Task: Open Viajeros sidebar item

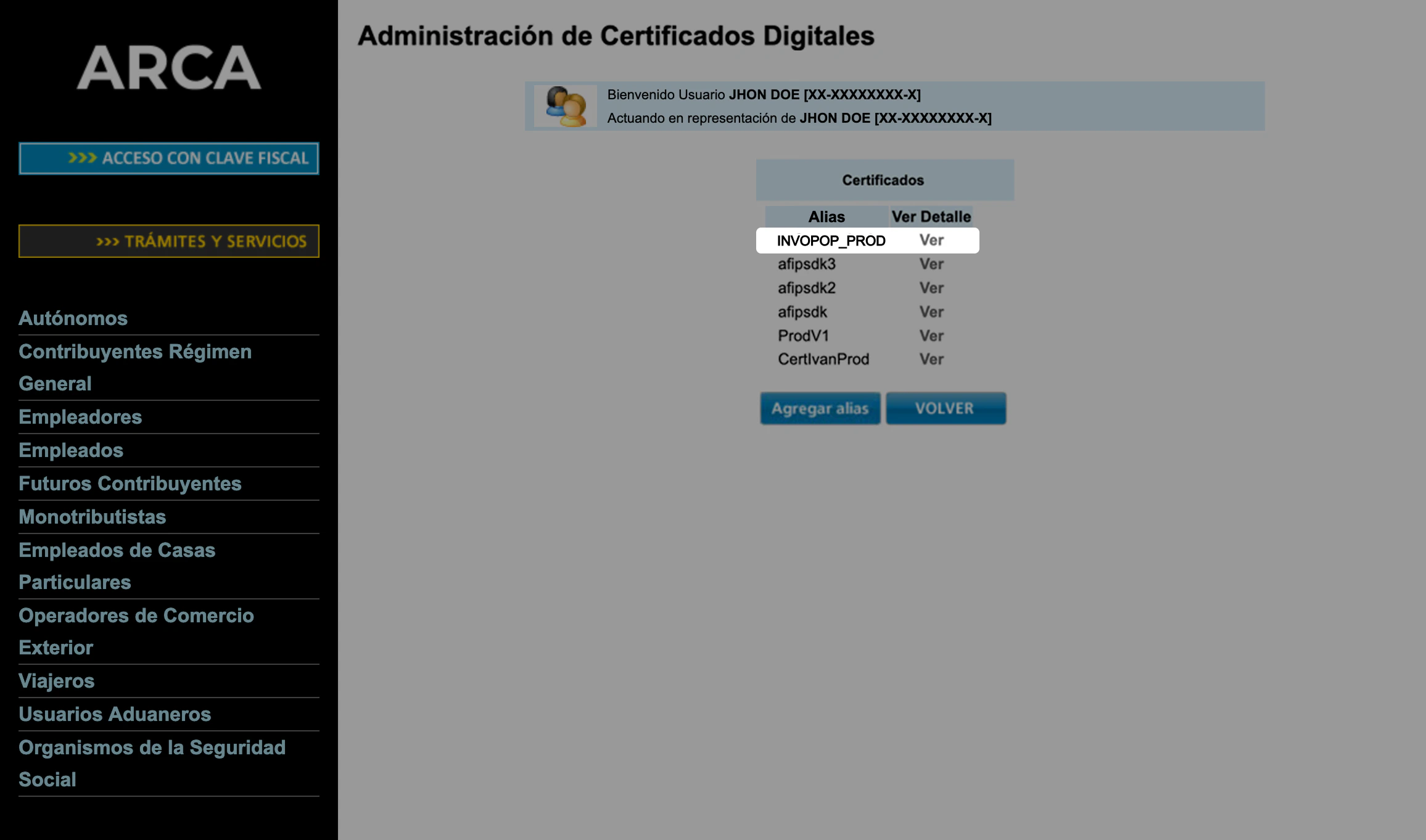Action: tap(56, 681)
